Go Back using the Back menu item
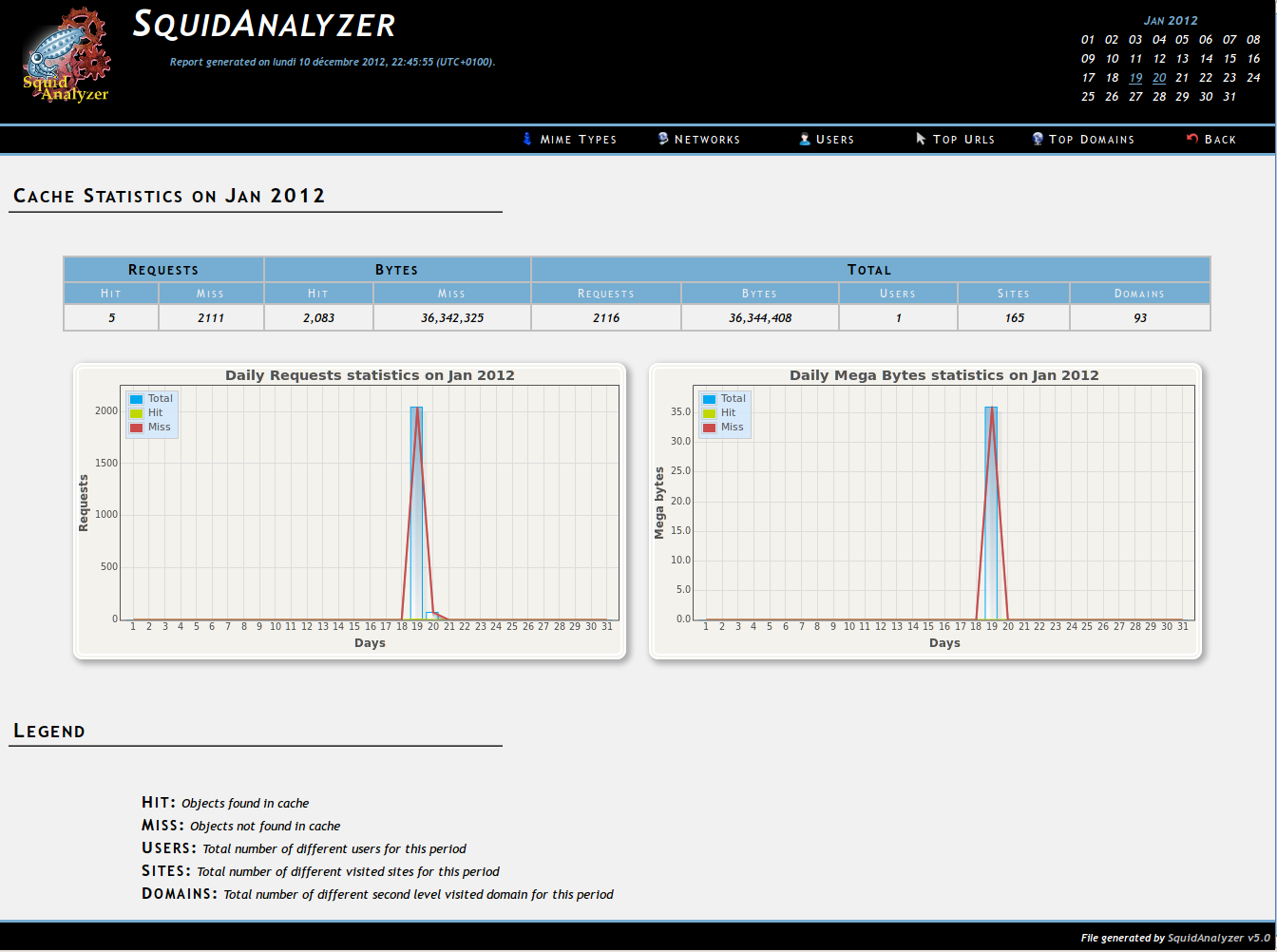Viewport: 1277px width, 952px height. pos(1220,140)
